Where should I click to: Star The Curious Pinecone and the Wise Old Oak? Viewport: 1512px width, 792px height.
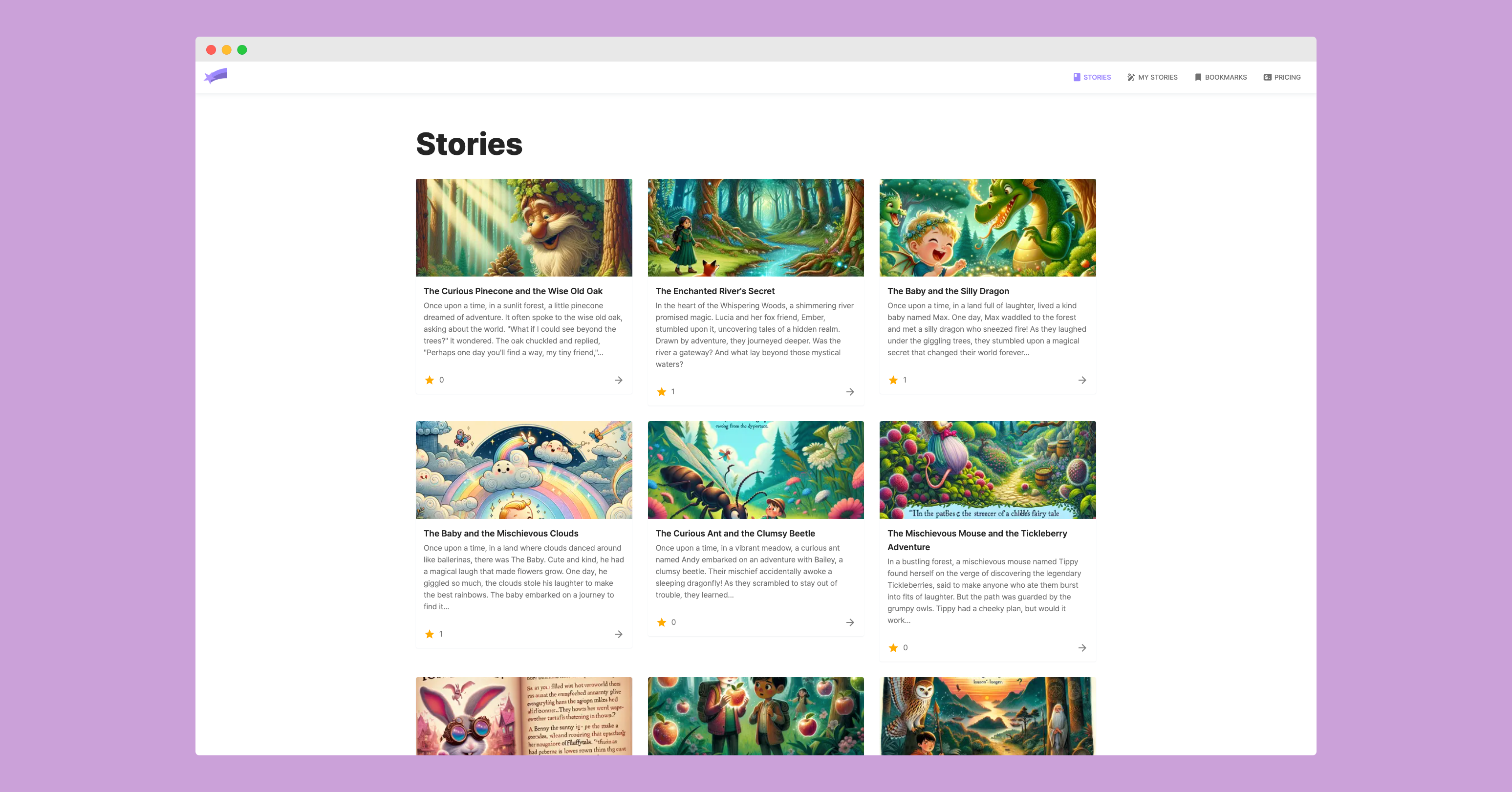[430, 380]
